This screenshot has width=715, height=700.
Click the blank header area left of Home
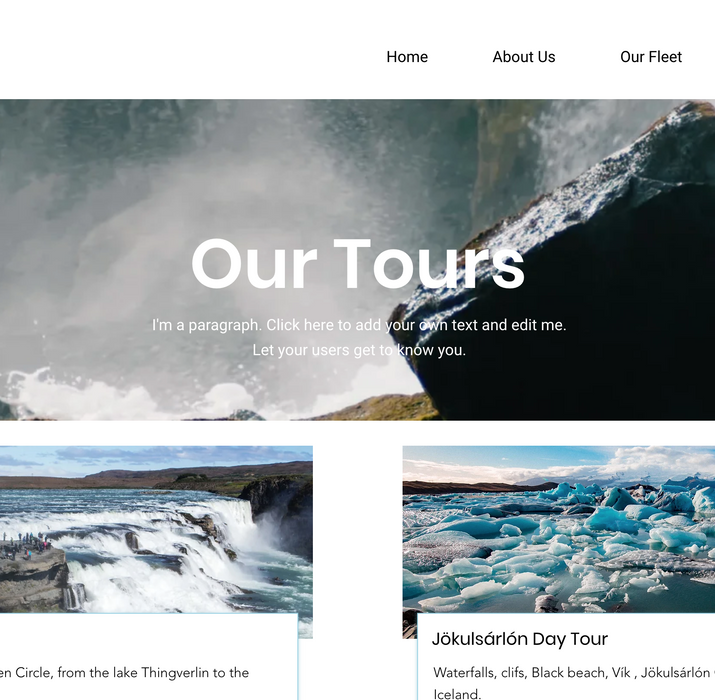point(182,50)
